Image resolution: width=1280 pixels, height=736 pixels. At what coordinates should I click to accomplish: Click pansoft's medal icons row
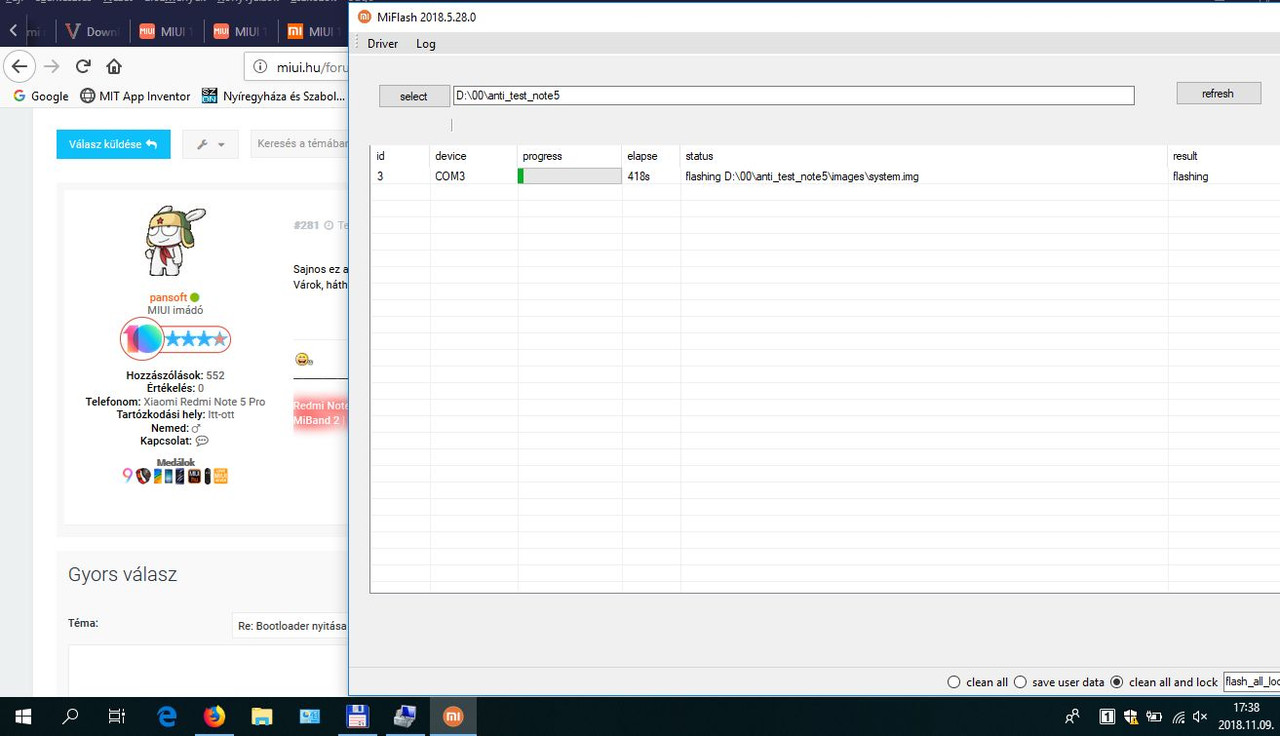point(175,477)
